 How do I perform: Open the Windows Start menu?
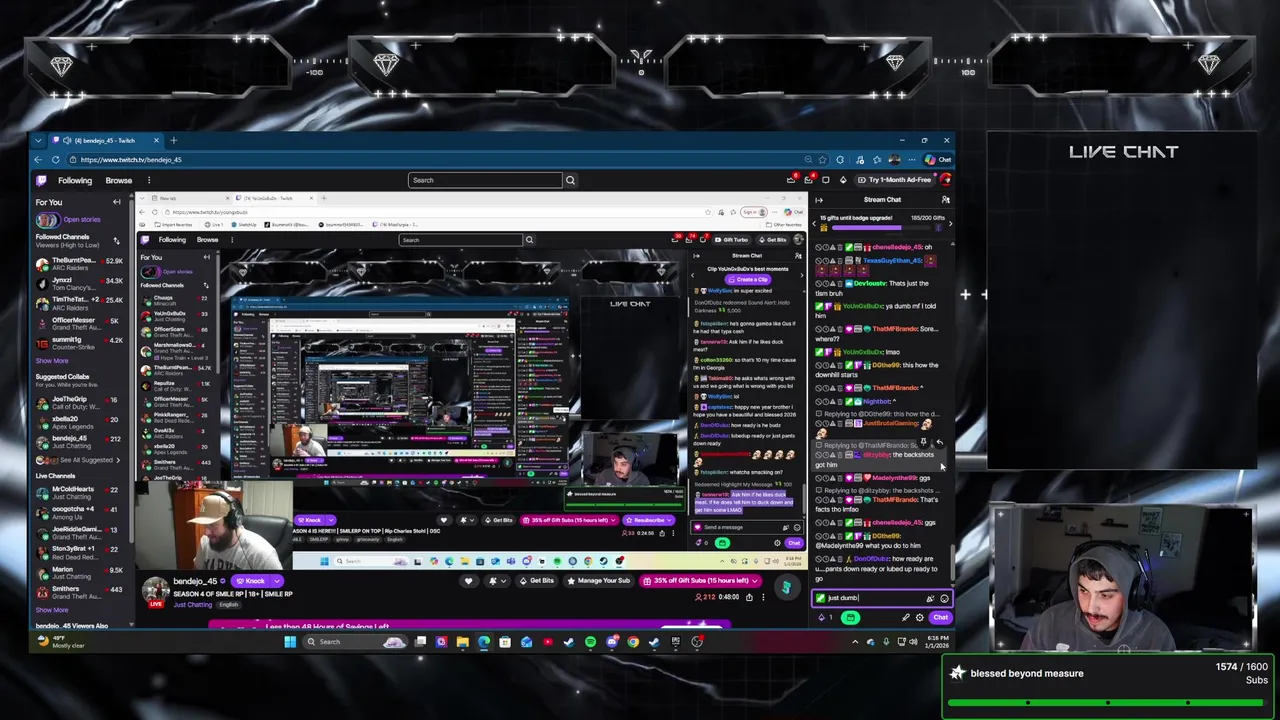point(290,642)
